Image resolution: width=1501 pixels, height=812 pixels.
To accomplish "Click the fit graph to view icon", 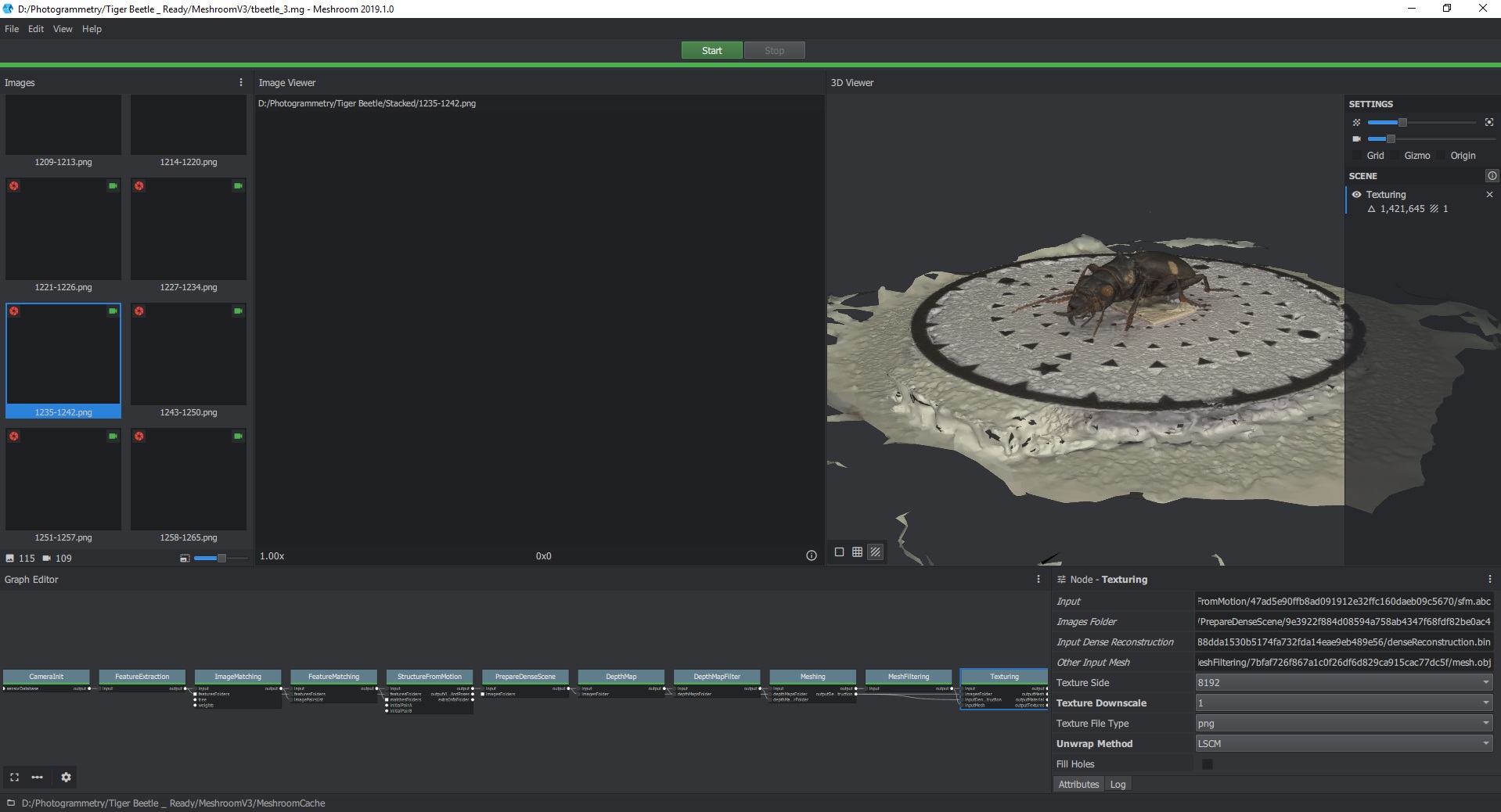I will [14, 777].
